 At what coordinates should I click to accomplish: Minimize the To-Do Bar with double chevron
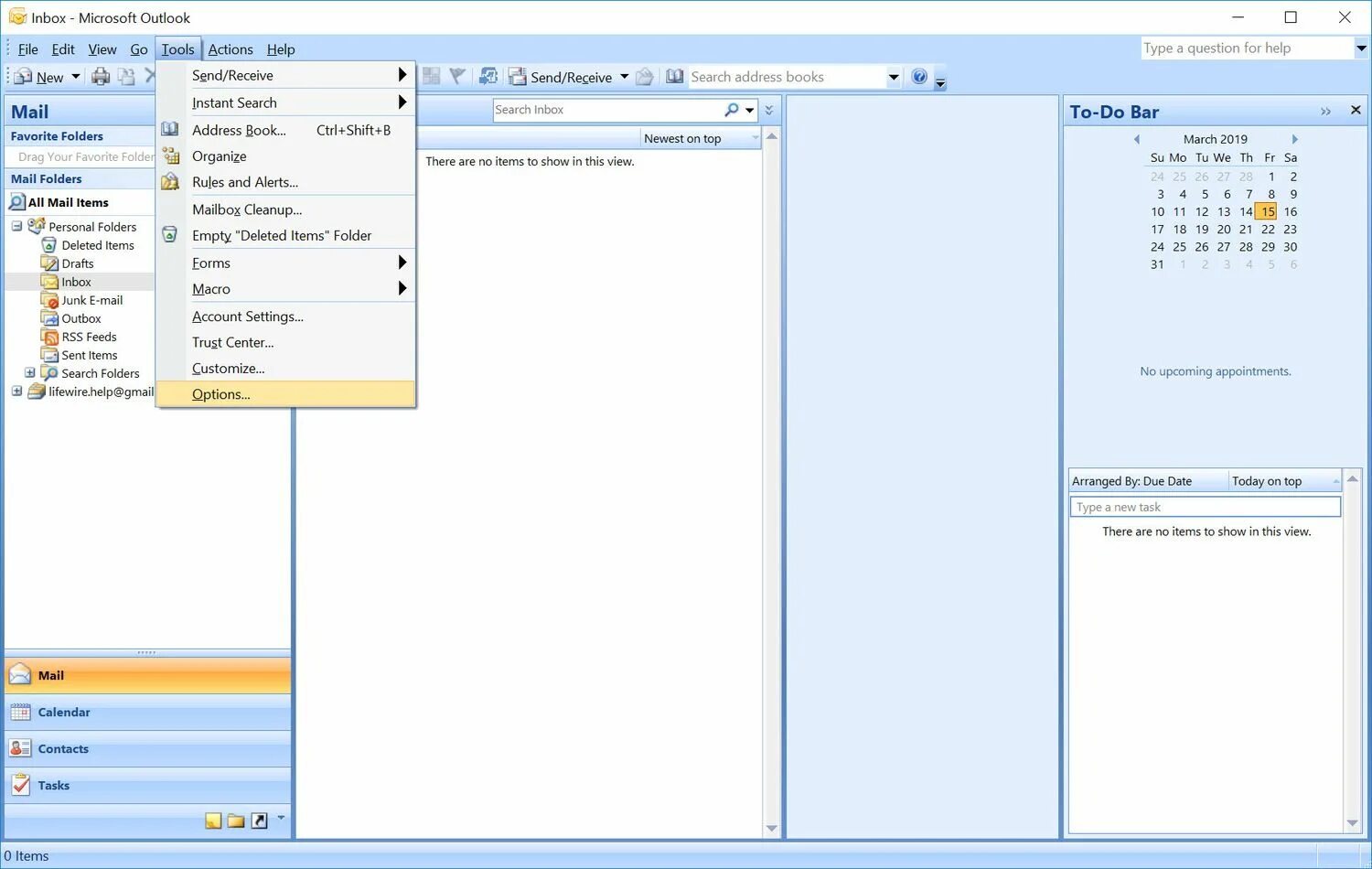1325,112
